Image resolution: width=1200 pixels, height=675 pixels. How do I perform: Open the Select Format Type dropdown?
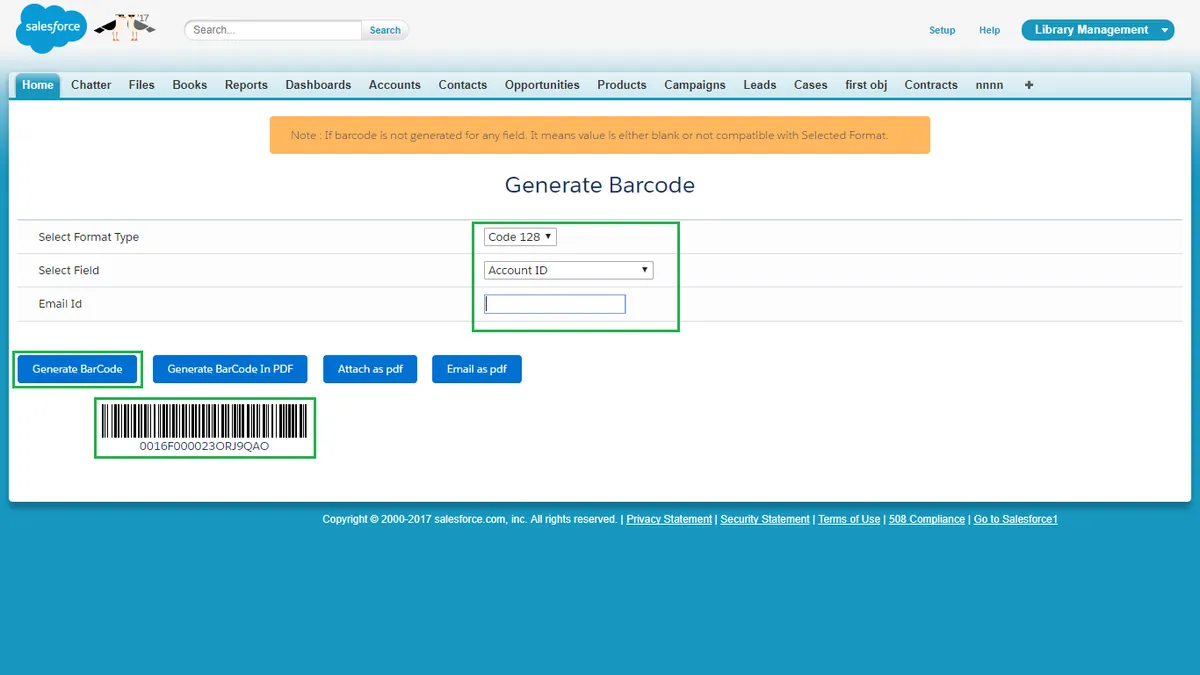tap(520, 237)
